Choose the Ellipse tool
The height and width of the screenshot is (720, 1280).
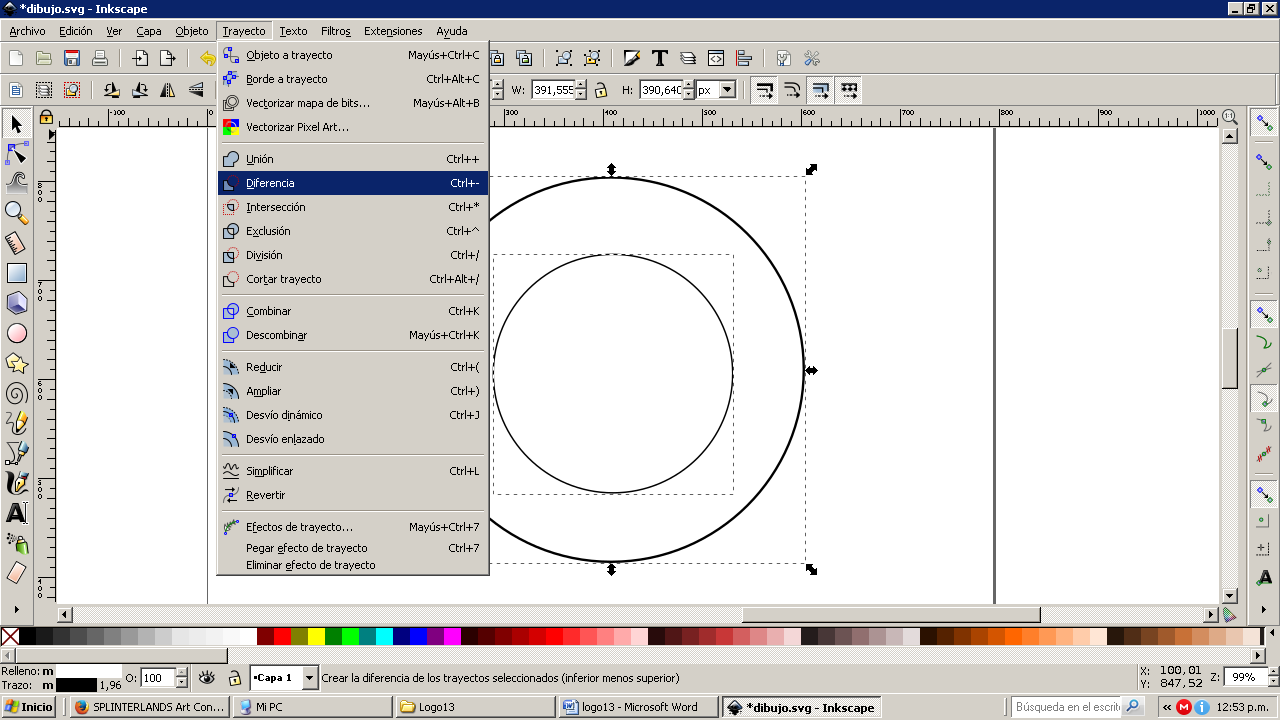pos(16,333)
